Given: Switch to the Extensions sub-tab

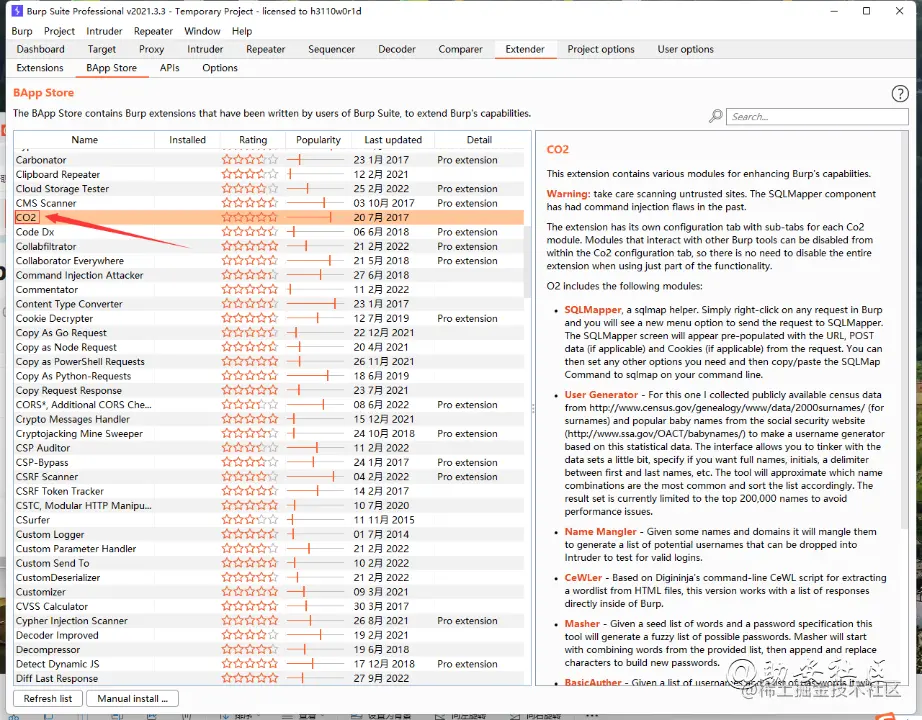Looking at the screenshot, I should click(x=40, y=68).
